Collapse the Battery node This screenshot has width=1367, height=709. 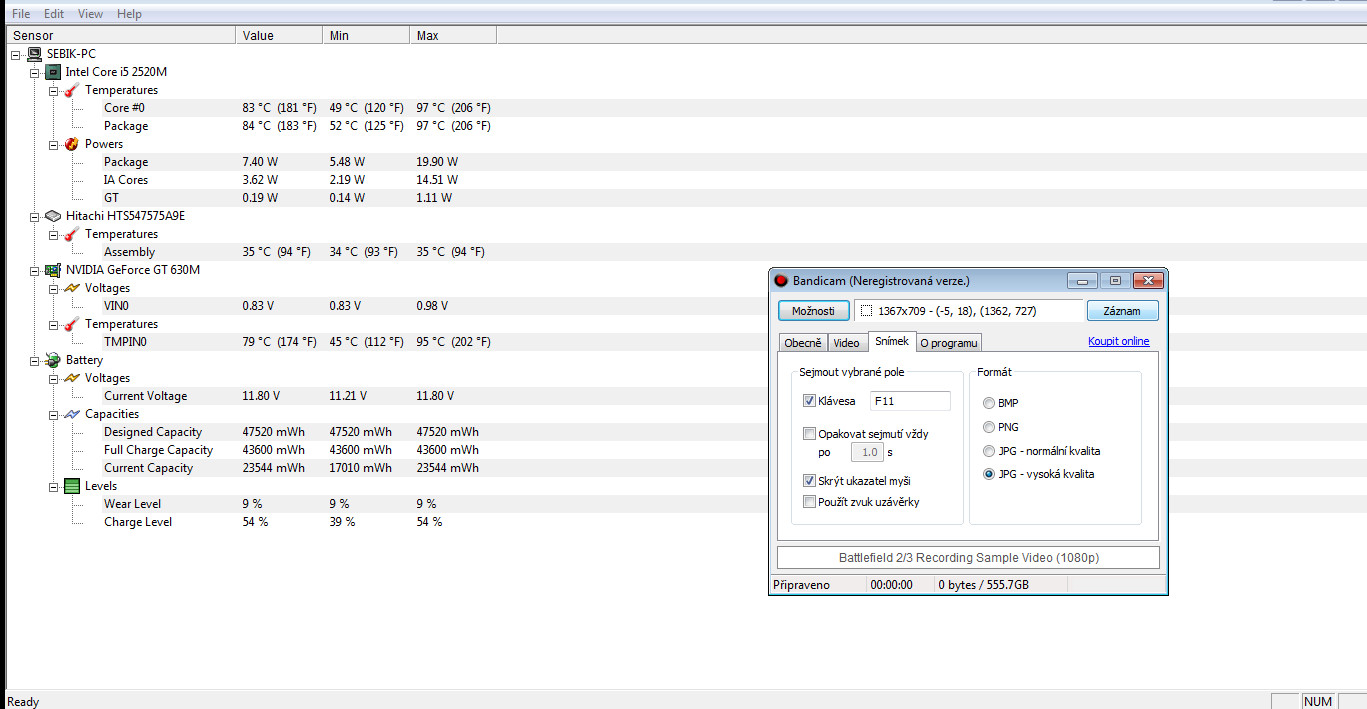click(34, 360)
